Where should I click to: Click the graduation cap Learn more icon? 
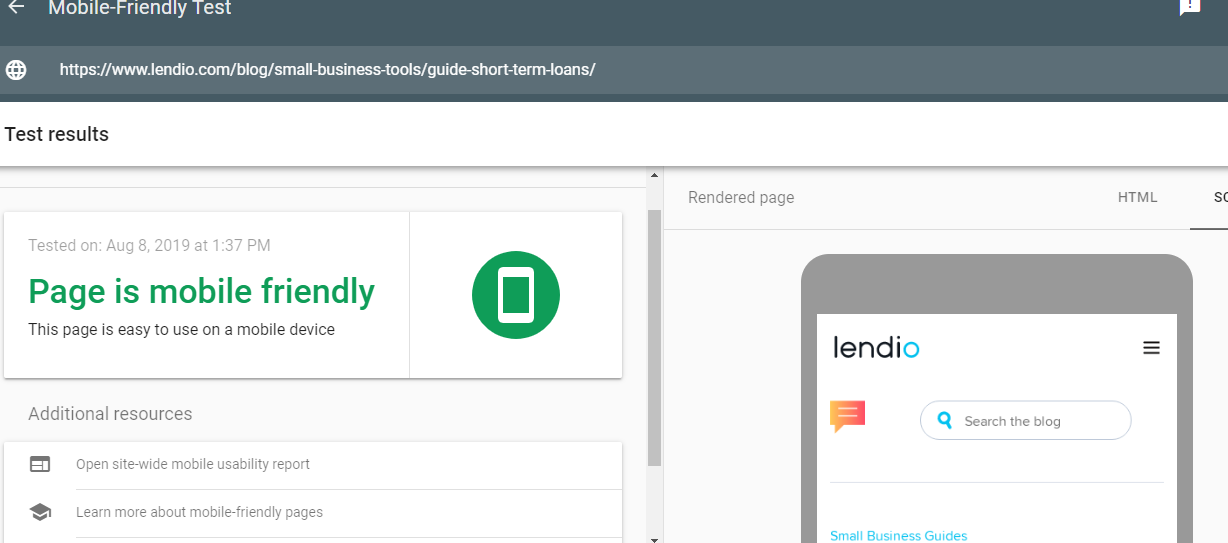click(x=40, y=512)
